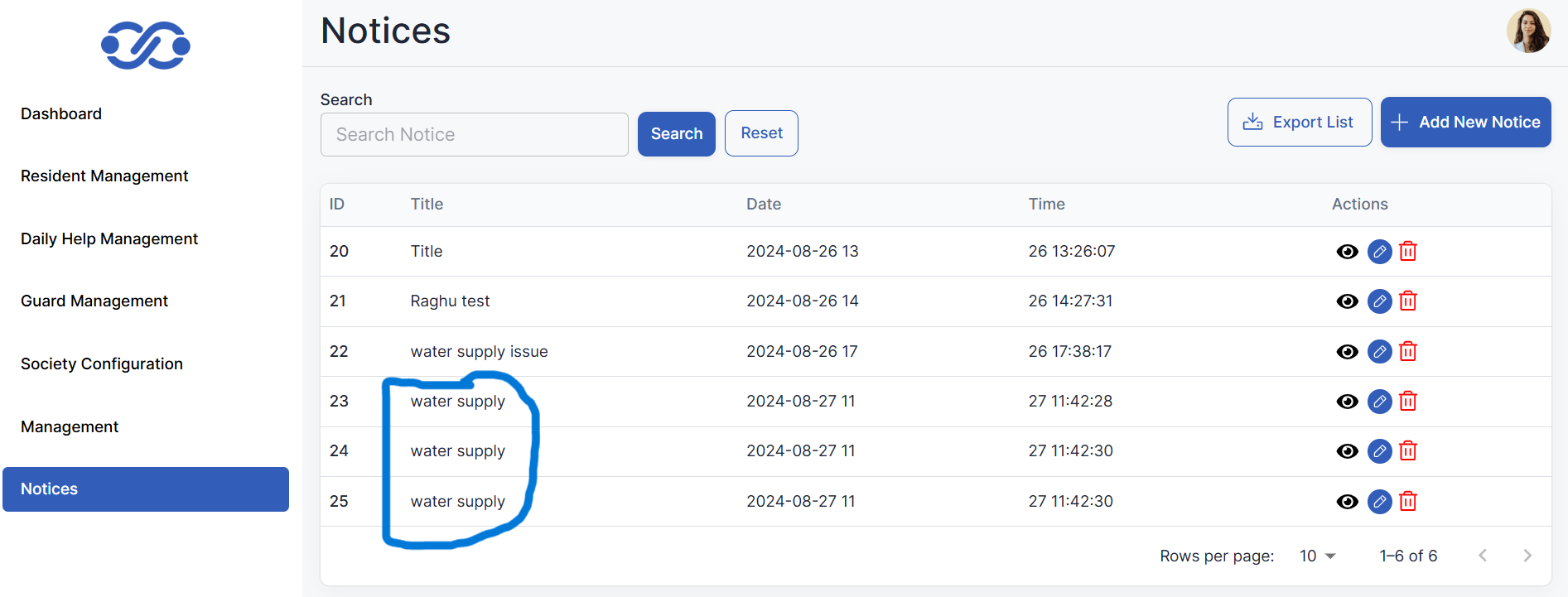
Task: Open the user profile avatar
Action: 1528,31
